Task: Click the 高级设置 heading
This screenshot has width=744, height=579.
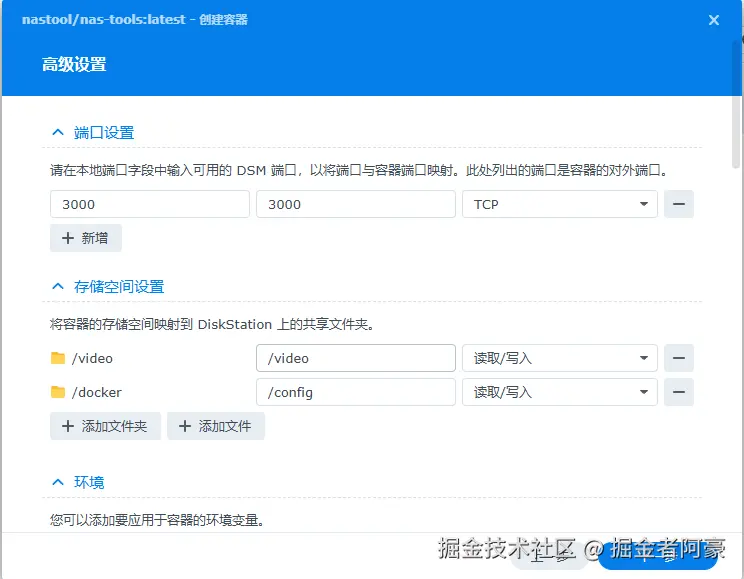Action: pyautogui.click(x=74, y=65)
